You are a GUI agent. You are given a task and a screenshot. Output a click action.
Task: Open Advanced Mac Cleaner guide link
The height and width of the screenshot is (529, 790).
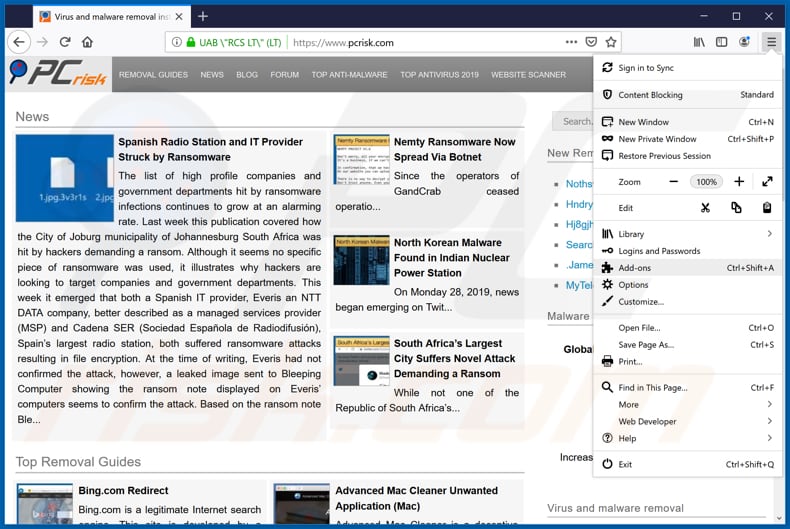[x=417, y=498]
